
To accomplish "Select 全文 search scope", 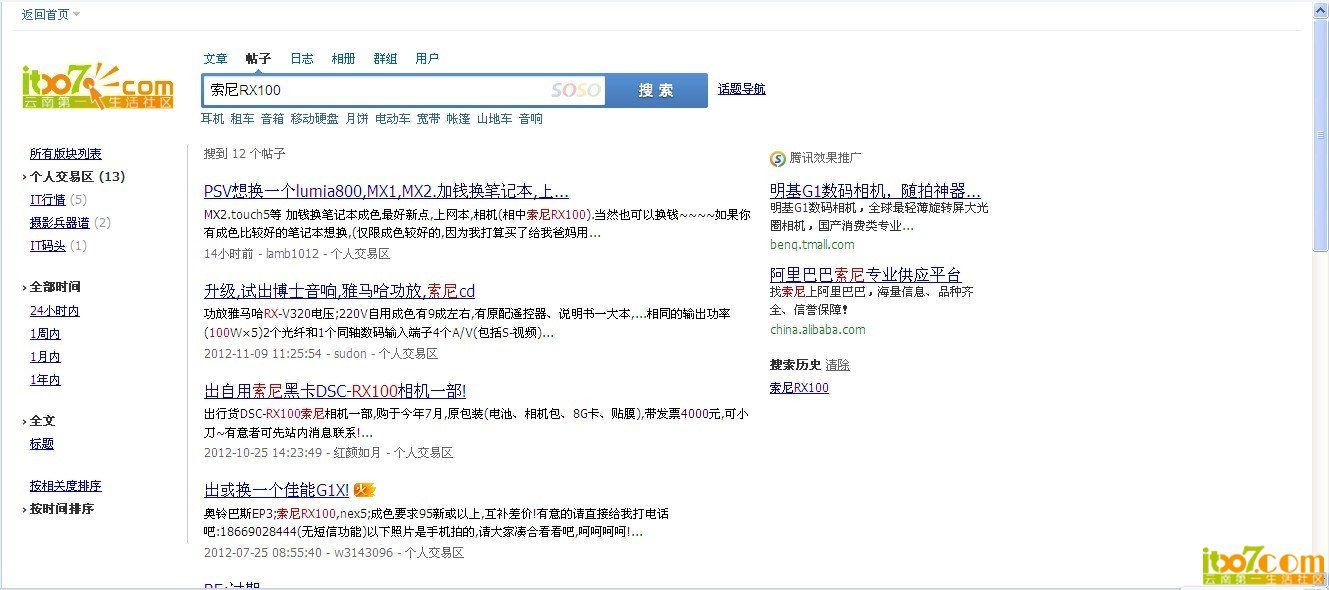I will 42,421.
